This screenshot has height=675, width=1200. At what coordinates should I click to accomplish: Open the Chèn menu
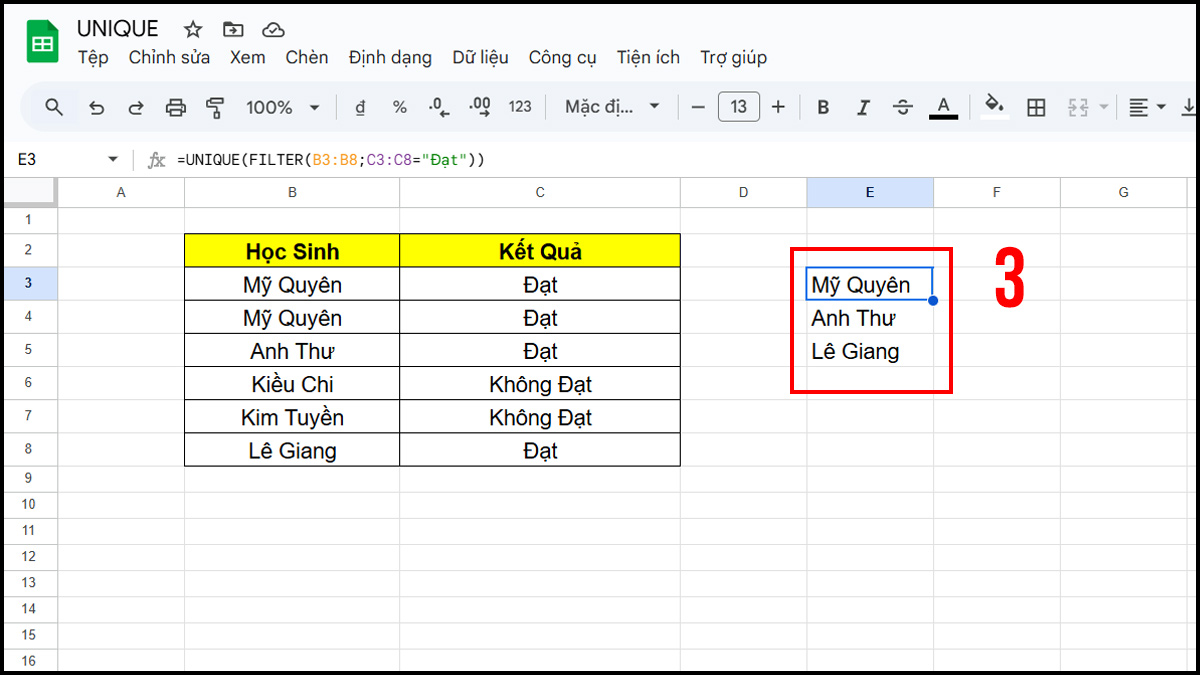coord(307,57)
